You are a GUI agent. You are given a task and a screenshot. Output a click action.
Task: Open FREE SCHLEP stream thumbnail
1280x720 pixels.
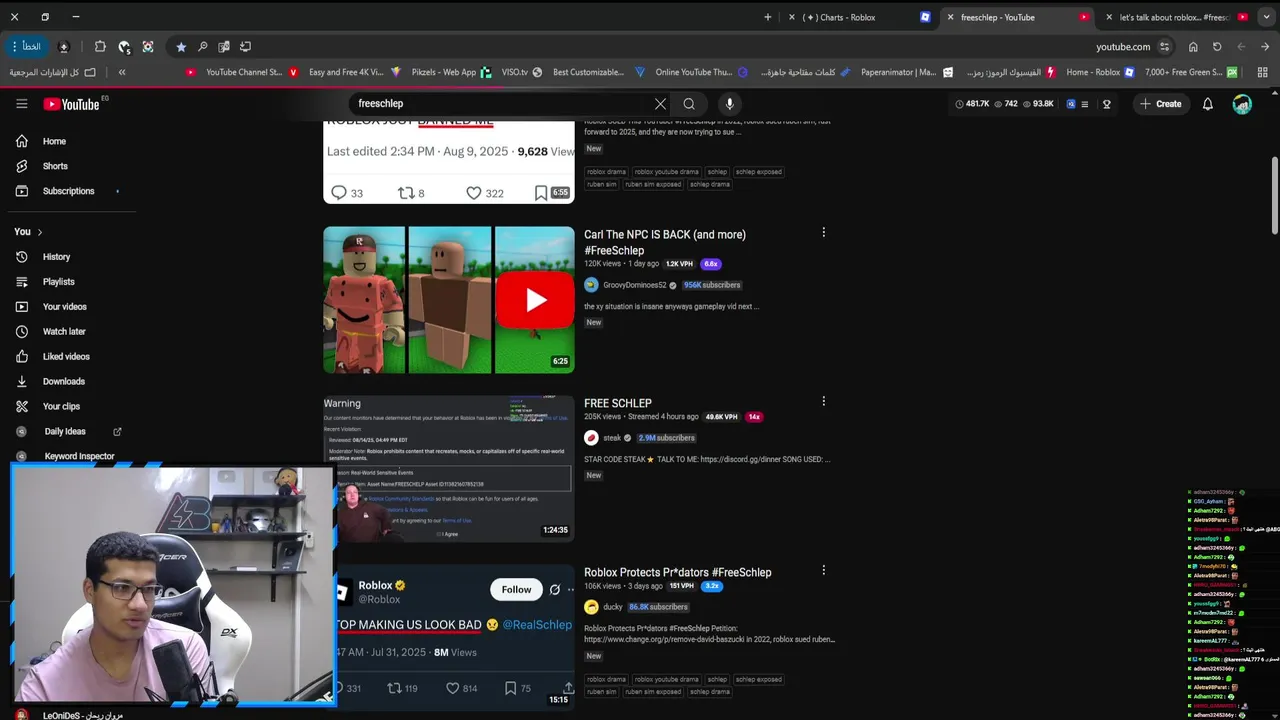pyautogui.click(x=449, y=469)
